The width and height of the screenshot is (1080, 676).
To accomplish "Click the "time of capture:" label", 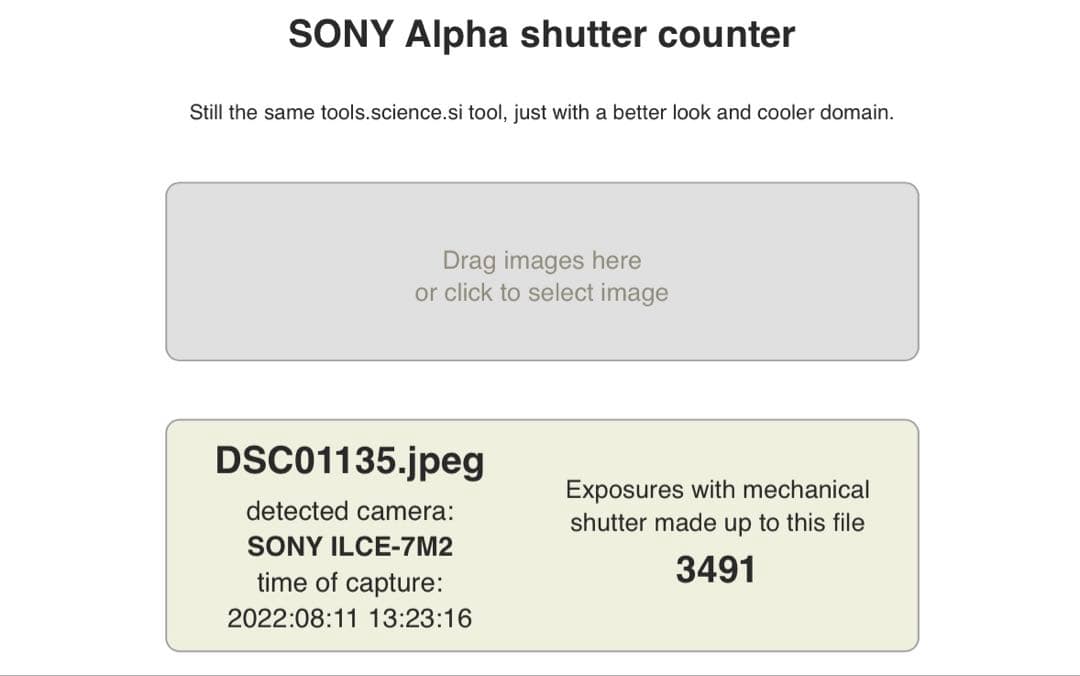I will click(350, 582).
